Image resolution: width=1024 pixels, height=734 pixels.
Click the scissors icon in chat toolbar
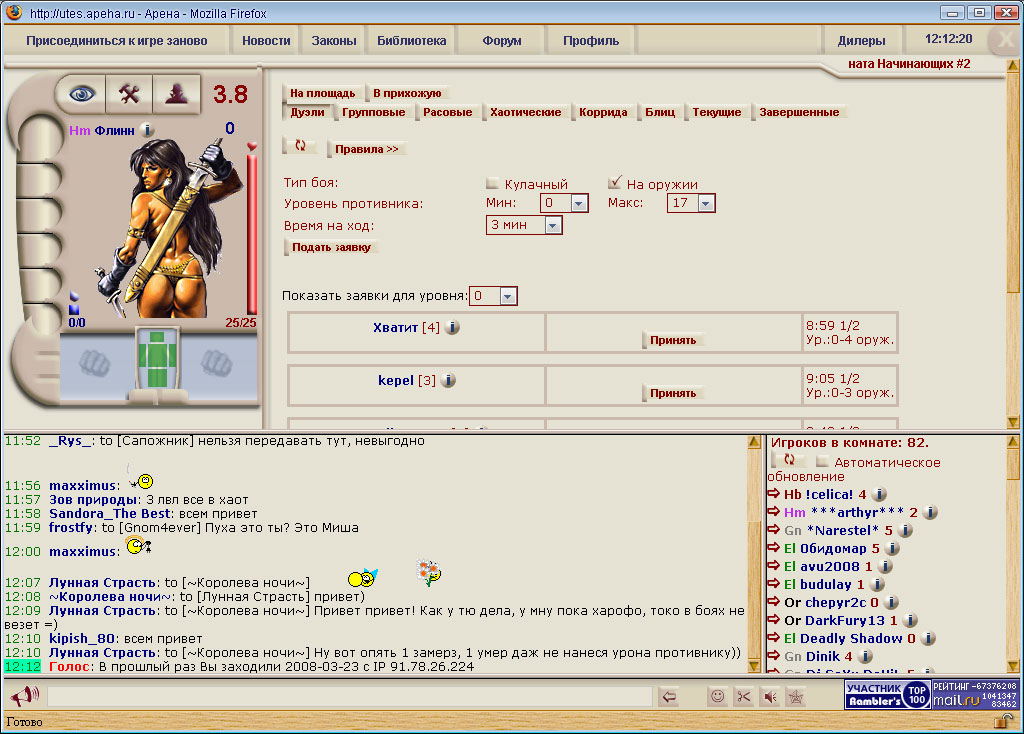(x=743, y=697)
